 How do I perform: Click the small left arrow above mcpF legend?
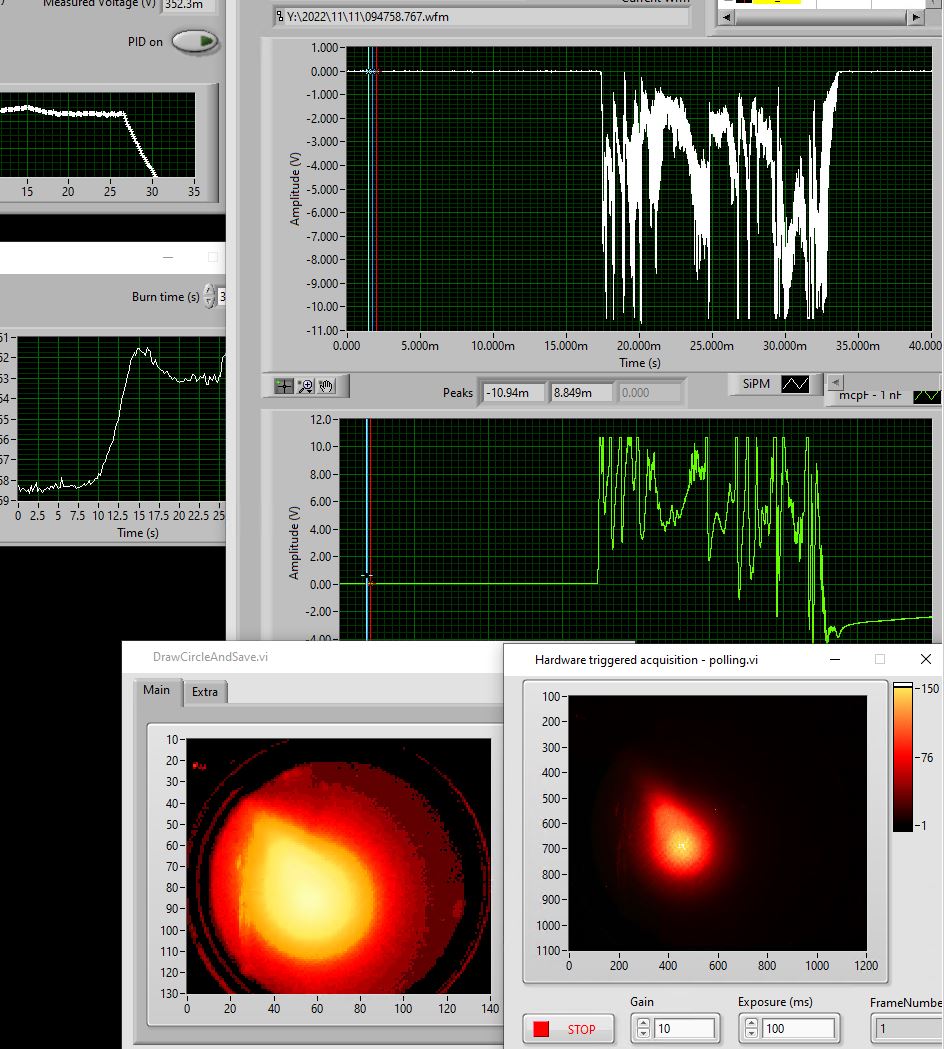click(x=835, y=382)
